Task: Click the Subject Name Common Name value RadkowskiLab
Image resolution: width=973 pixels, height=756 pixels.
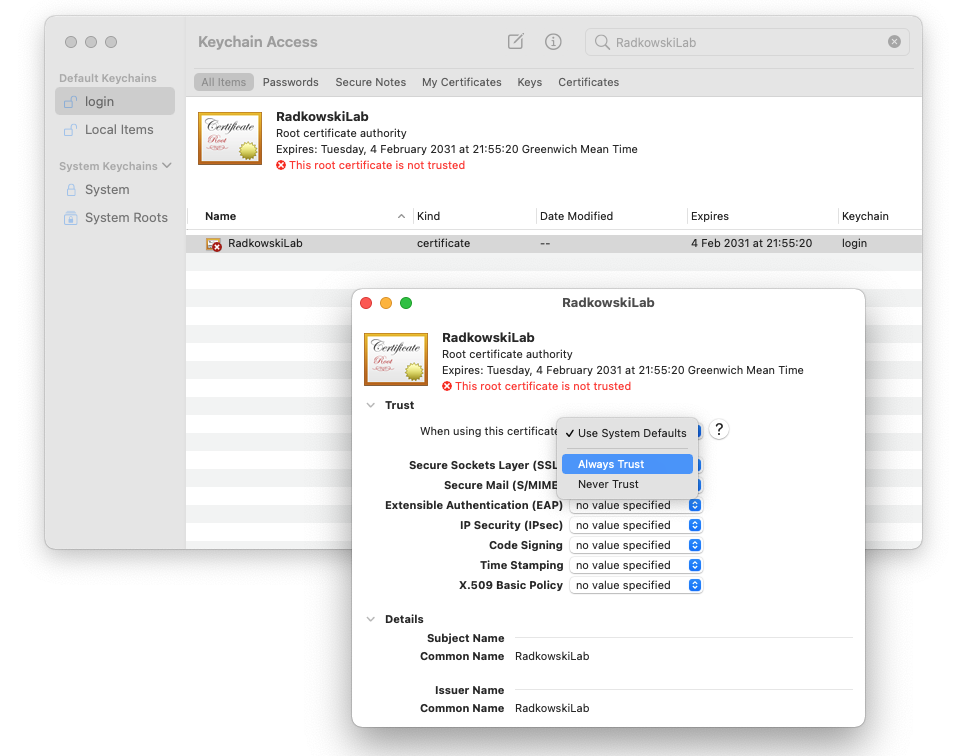Action: point(552,656)
